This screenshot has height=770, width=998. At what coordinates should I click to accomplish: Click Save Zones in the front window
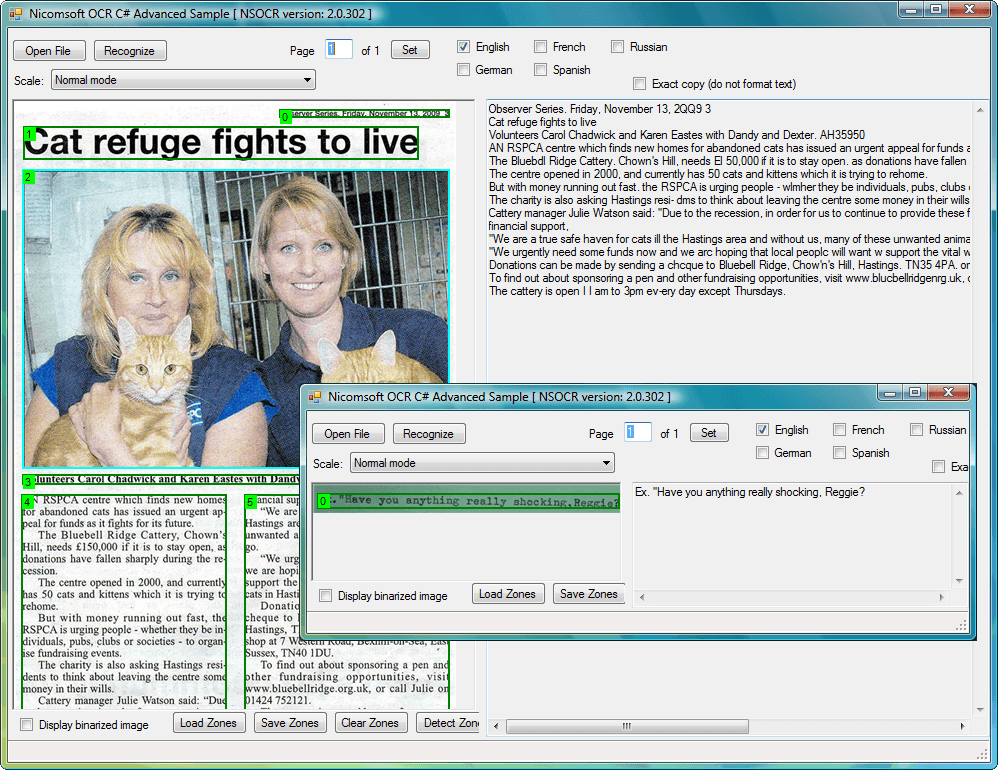(589, 594)
